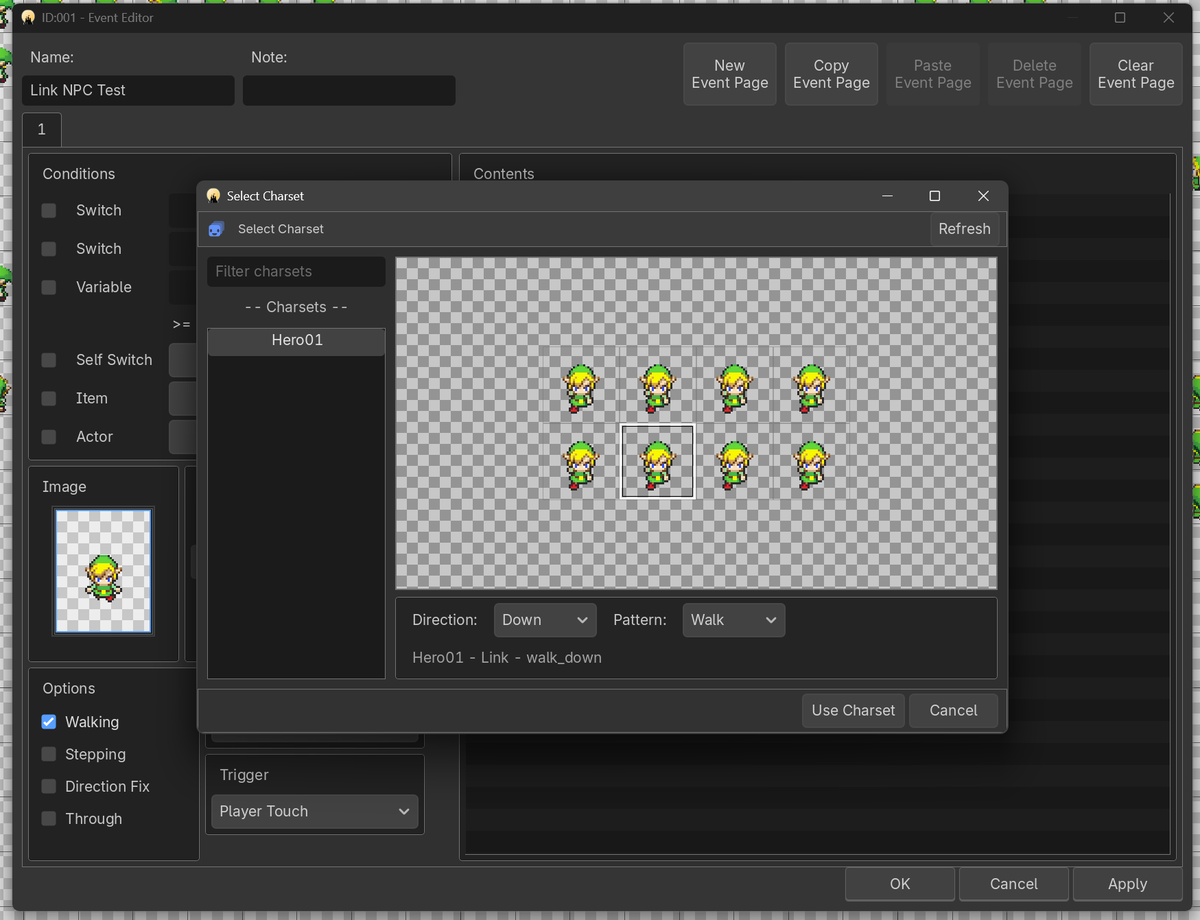Switch to event page tab 1
This screenshot has width=1200, height=920.
tap(41, 130)
